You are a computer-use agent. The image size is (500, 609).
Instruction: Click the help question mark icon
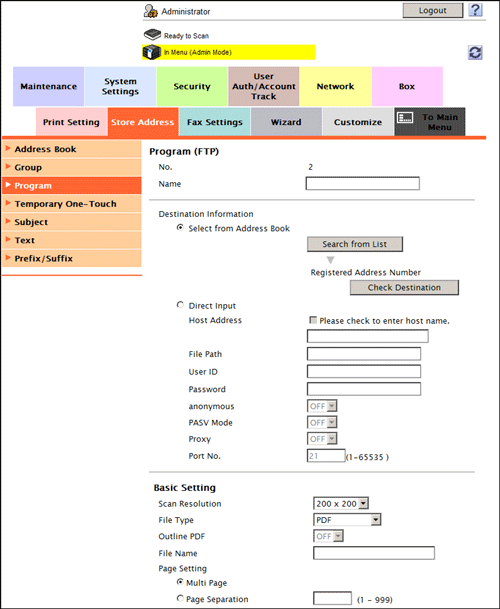[x=475, y=10]
